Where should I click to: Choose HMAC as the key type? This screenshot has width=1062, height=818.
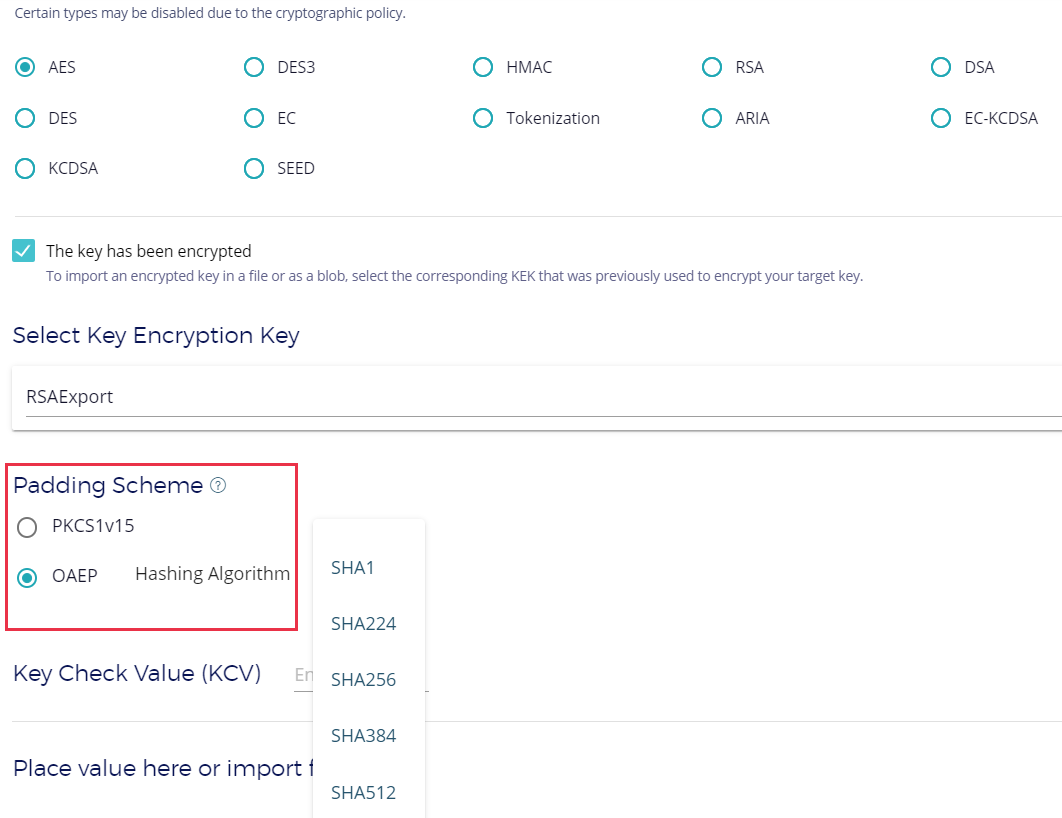[x=483, y=68]
